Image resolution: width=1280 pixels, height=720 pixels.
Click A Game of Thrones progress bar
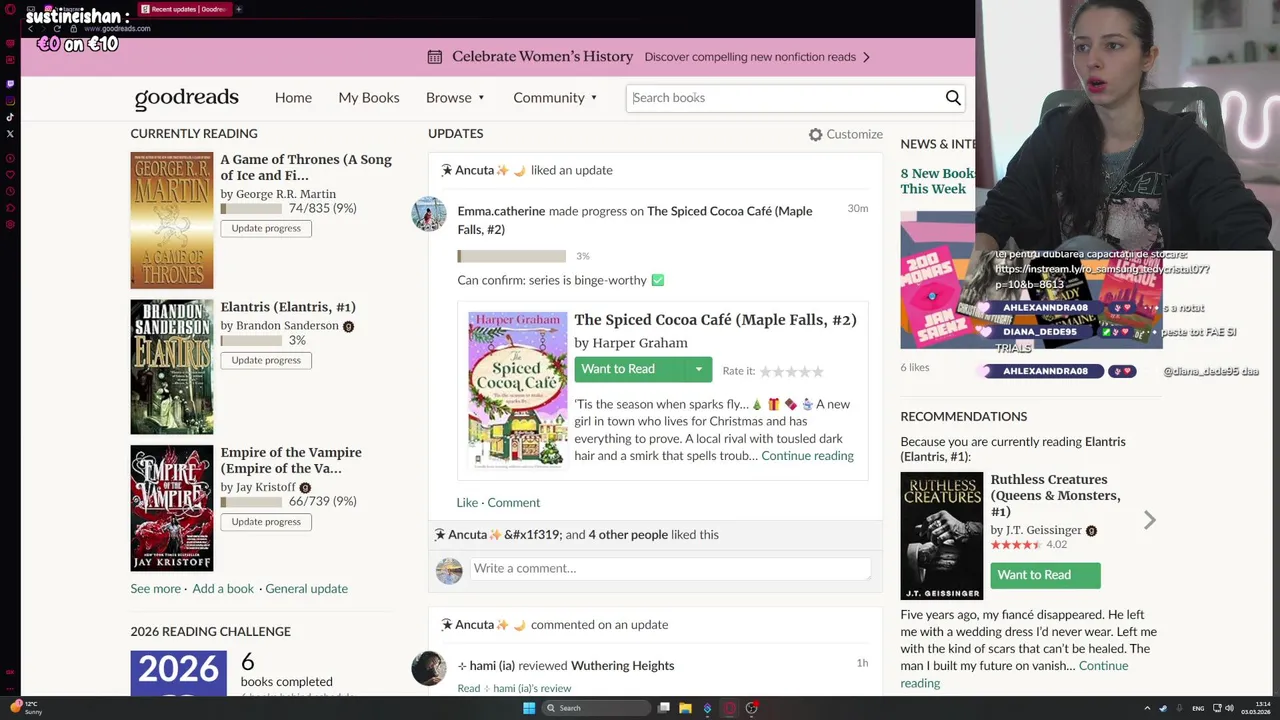point(251,209)
